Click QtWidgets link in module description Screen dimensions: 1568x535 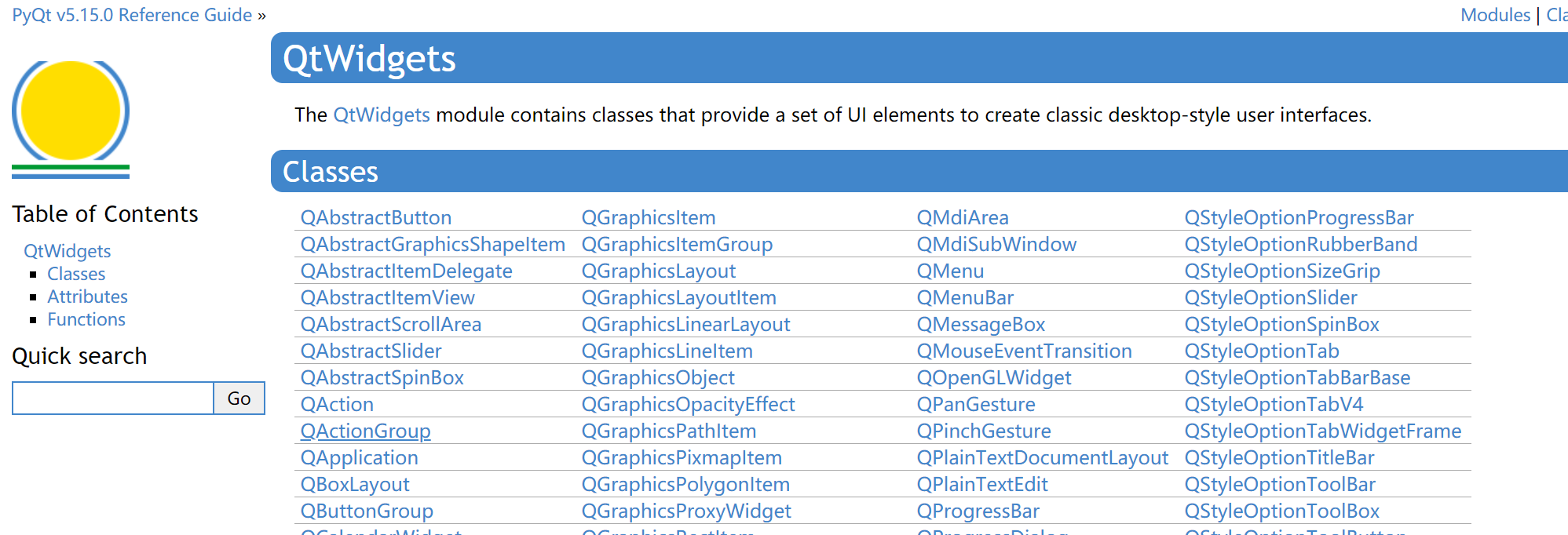pyautogui.click(x=382, y=115)
